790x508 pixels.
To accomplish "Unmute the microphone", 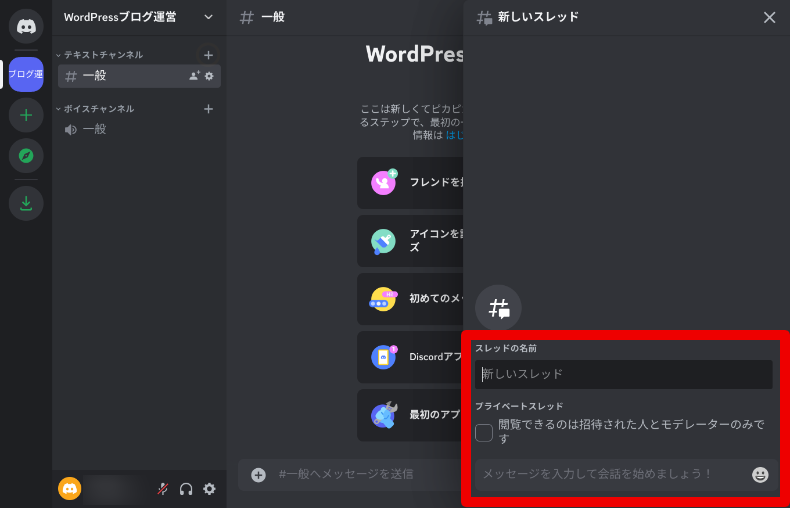I will [x=163, y=488].
